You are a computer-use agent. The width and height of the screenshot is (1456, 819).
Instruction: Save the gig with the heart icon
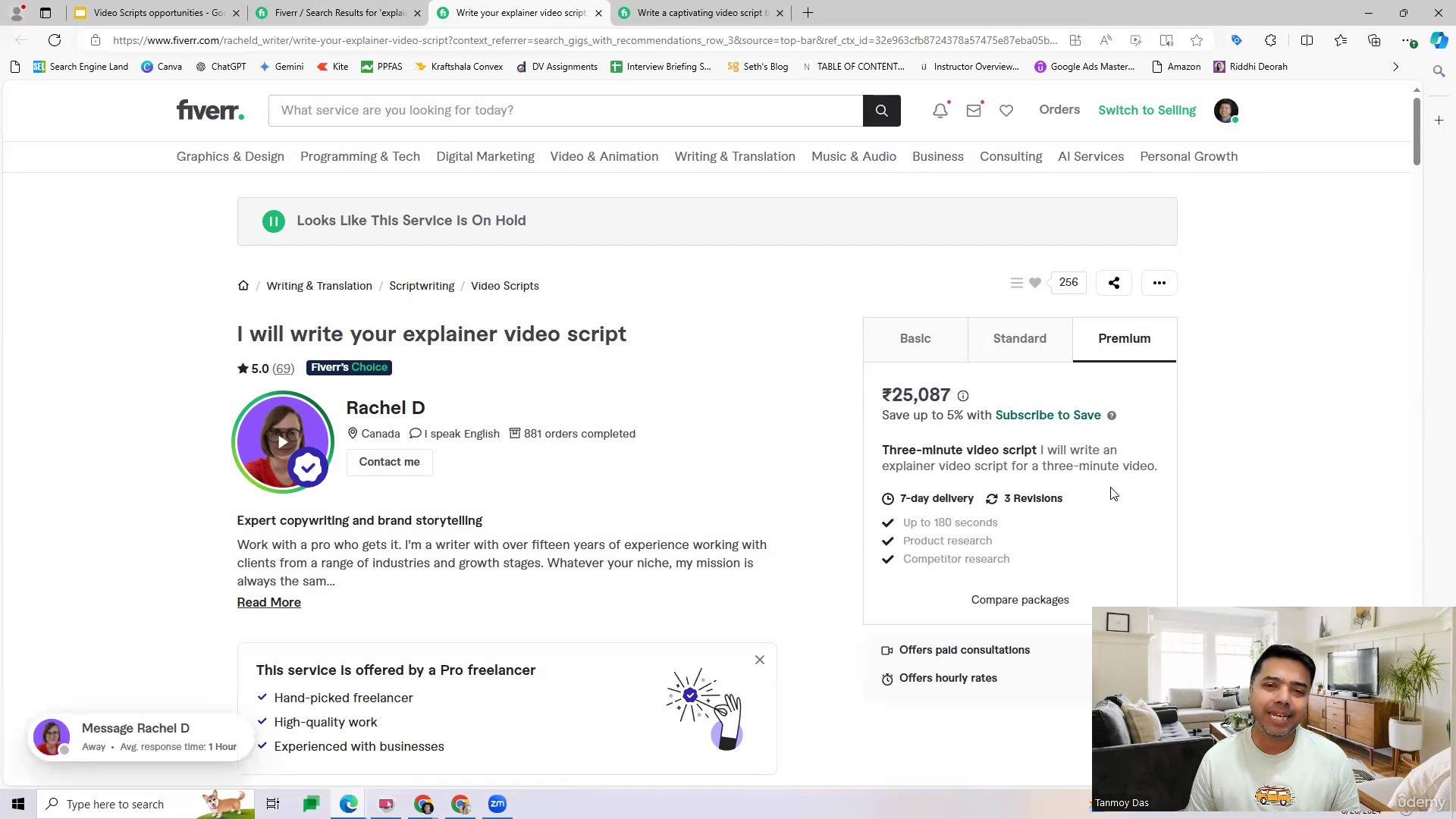point(1035,283)
